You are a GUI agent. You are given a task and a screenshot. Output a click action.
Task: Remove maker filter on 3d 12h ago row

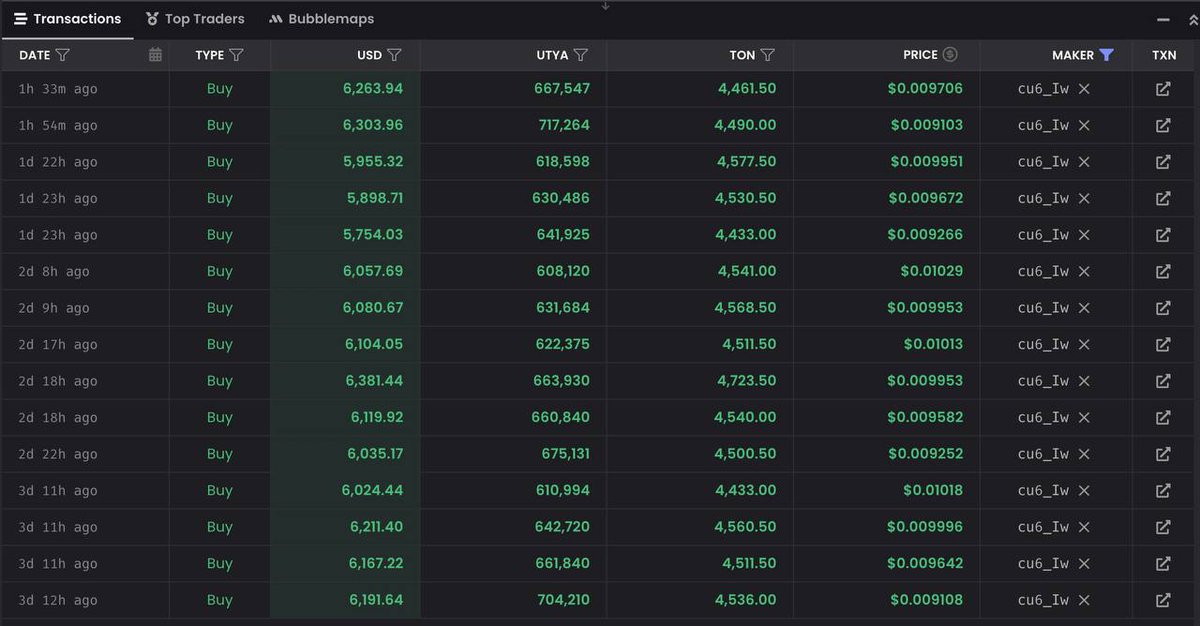(1084, 600)
